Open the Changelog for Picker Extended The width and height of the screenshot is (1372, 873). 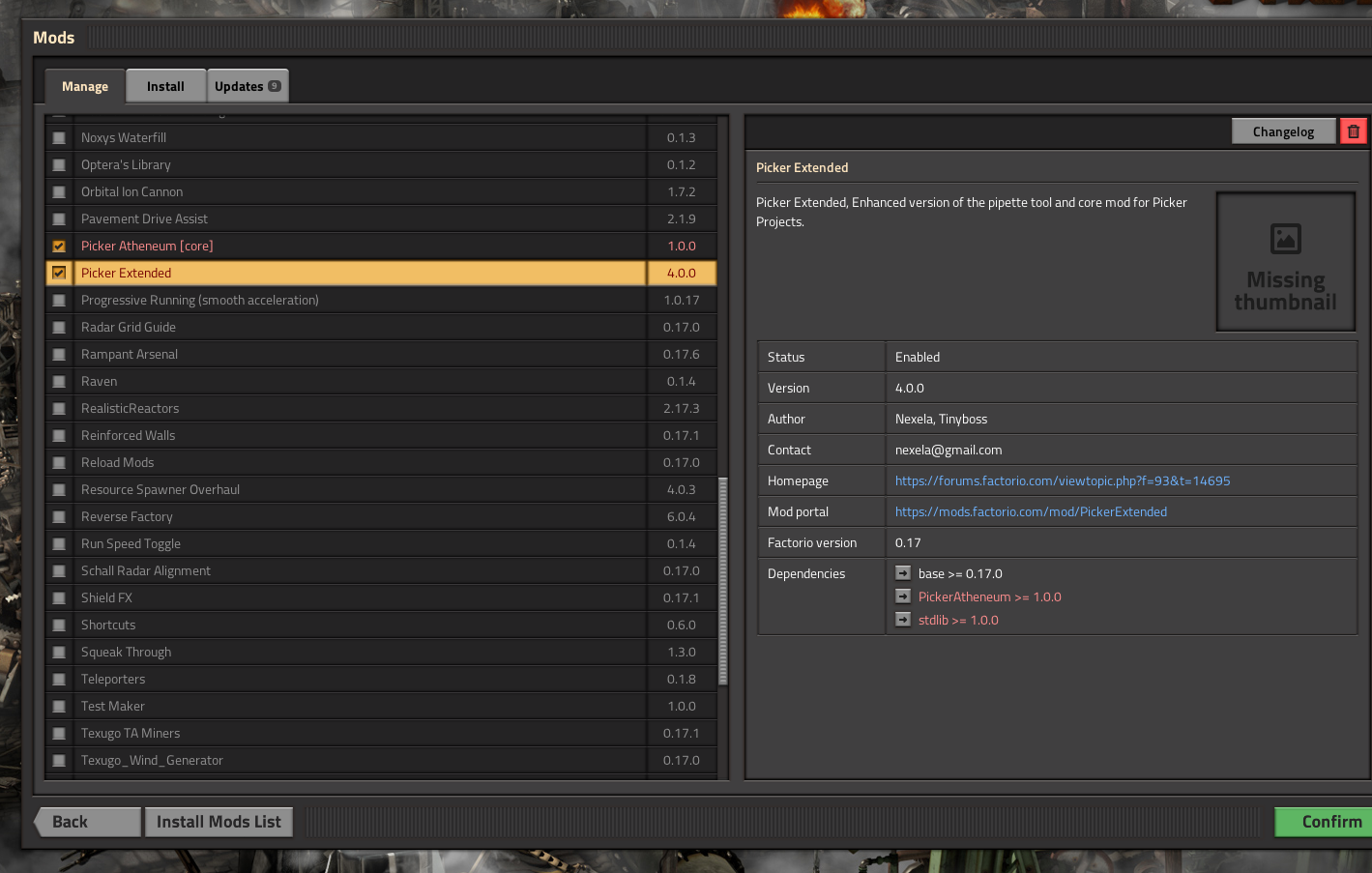pyautogui.click(x=1283, y=131)
